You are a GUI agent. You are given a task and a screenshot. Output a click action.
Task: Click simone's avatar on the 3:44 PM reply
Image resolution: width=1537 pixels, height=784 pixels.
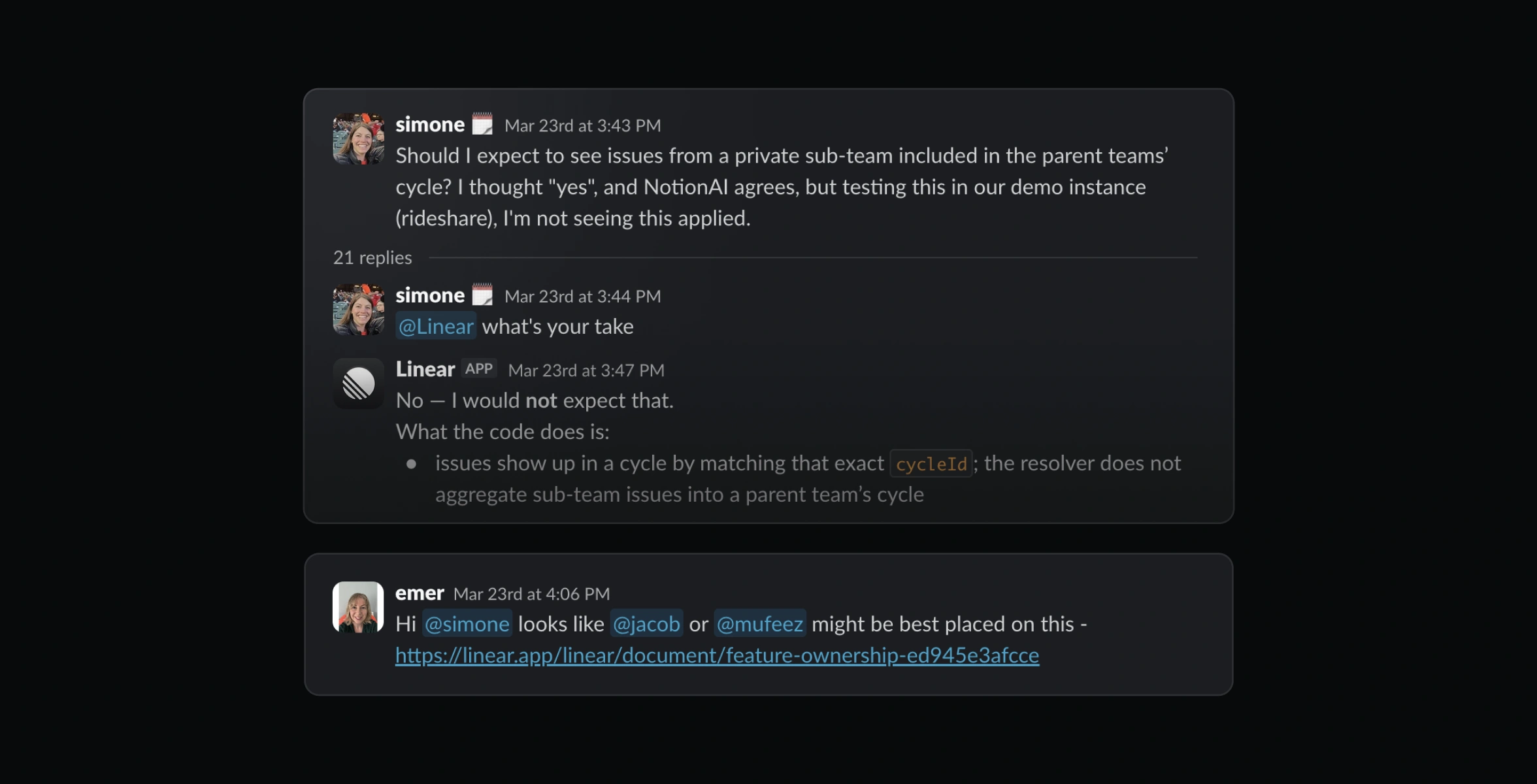coord(358,309)
